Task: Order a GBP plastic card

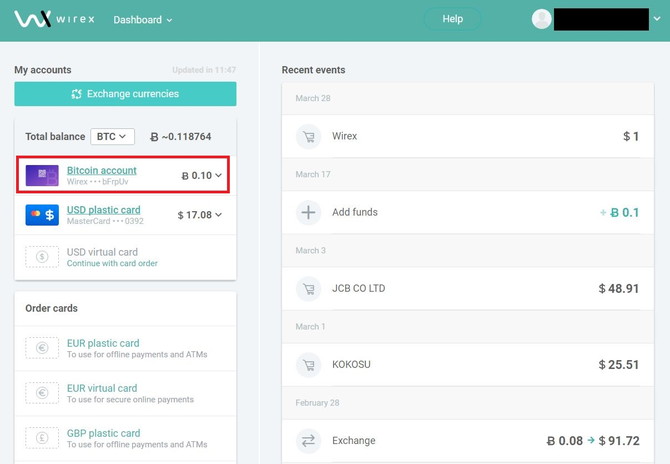Action: pyautogui.click(x=103, y=433)
